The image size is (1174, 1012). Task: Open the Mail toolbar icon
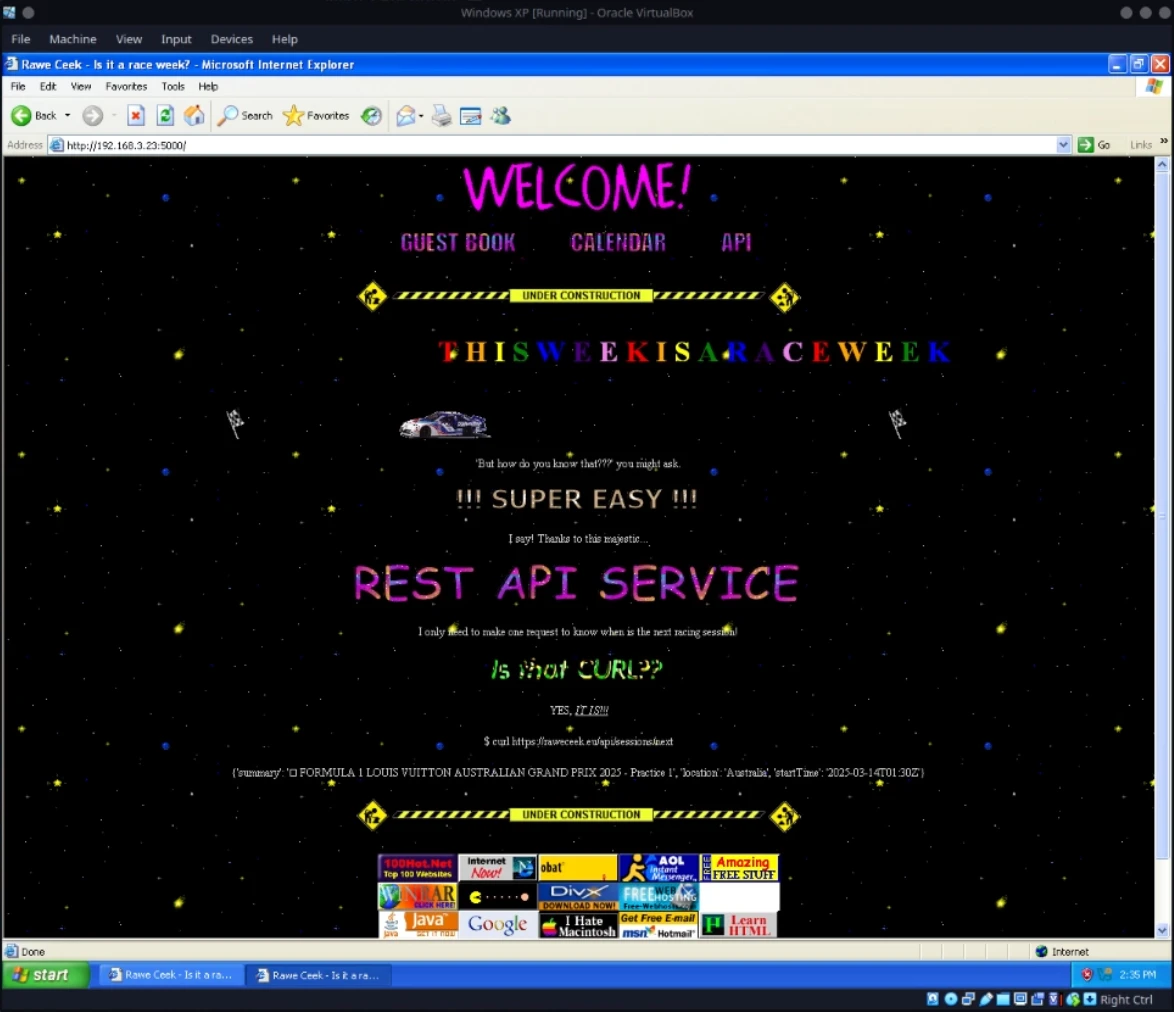[x=405, y=116]
